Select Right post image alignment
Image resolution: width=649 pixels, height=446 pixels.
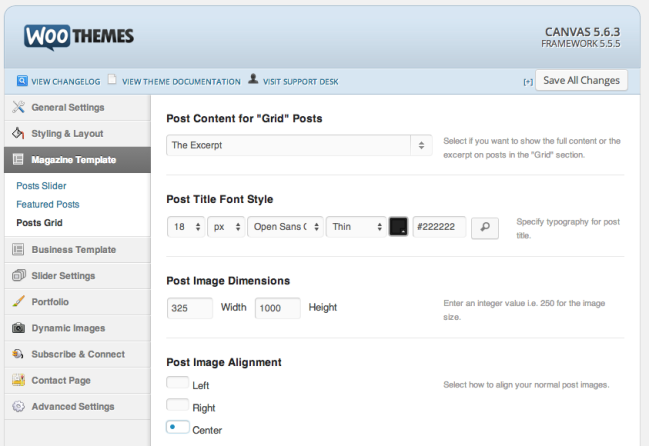point(178,405)
